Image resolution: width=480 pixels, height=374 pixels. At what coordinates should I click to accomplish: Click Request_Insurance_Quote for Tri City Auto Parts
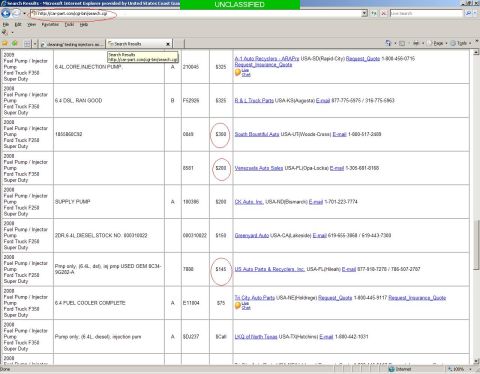coord(417,297)
